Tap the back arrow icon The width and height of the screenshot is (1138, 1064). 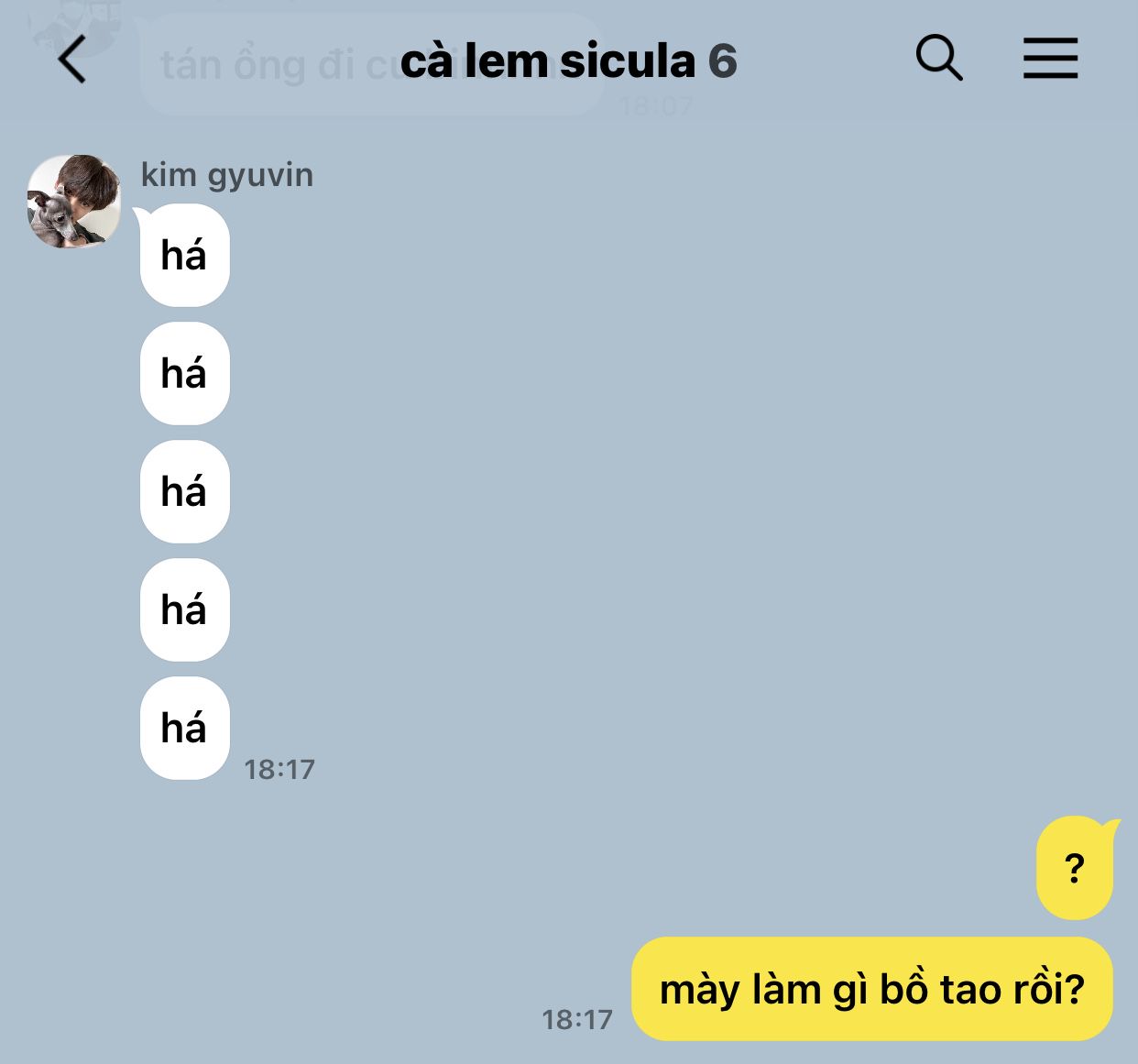pyautogui.click(x=71, y=60)
